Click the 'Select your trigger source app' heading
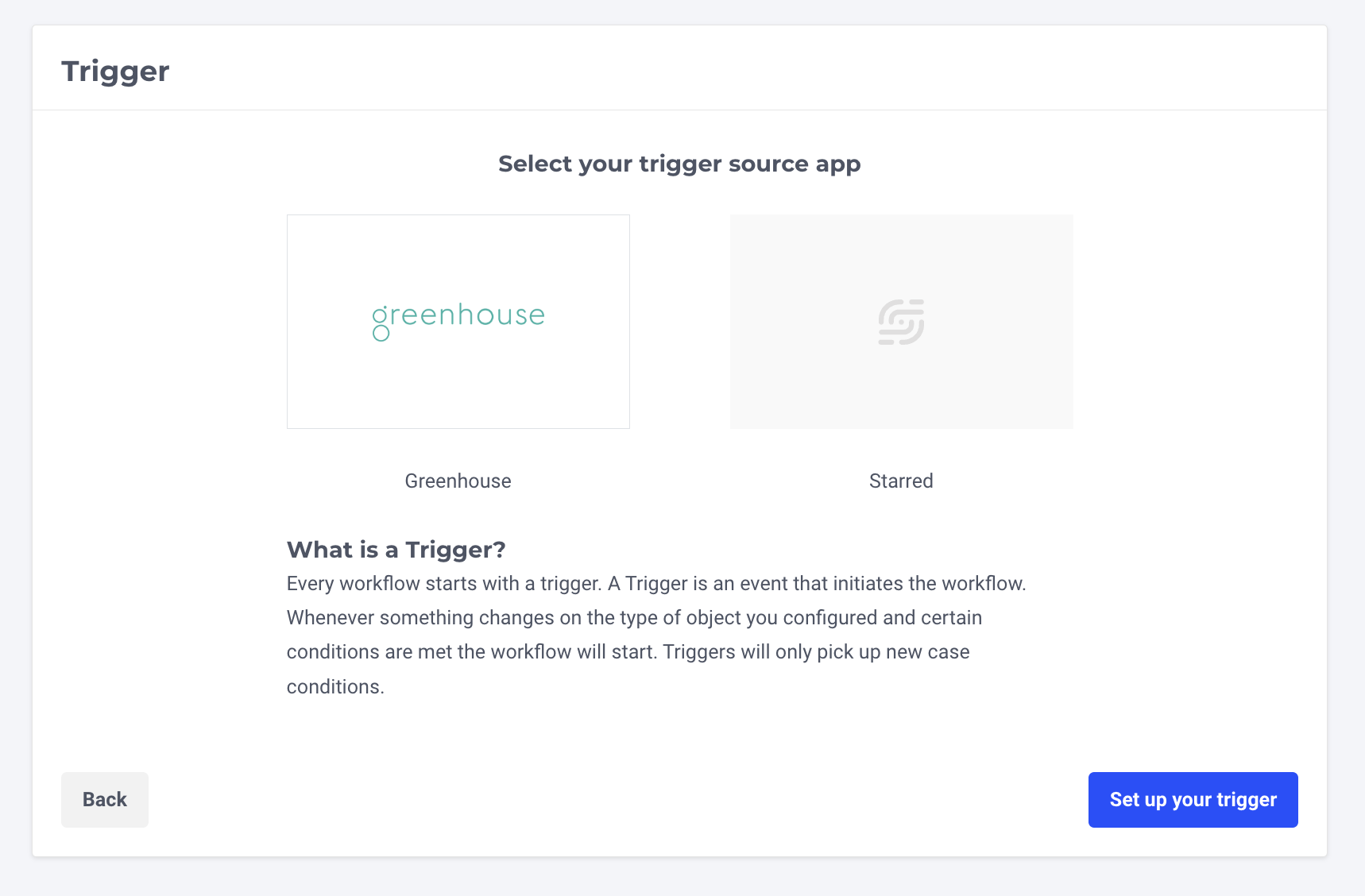1365x896 pixels. [x=679, y=164]
